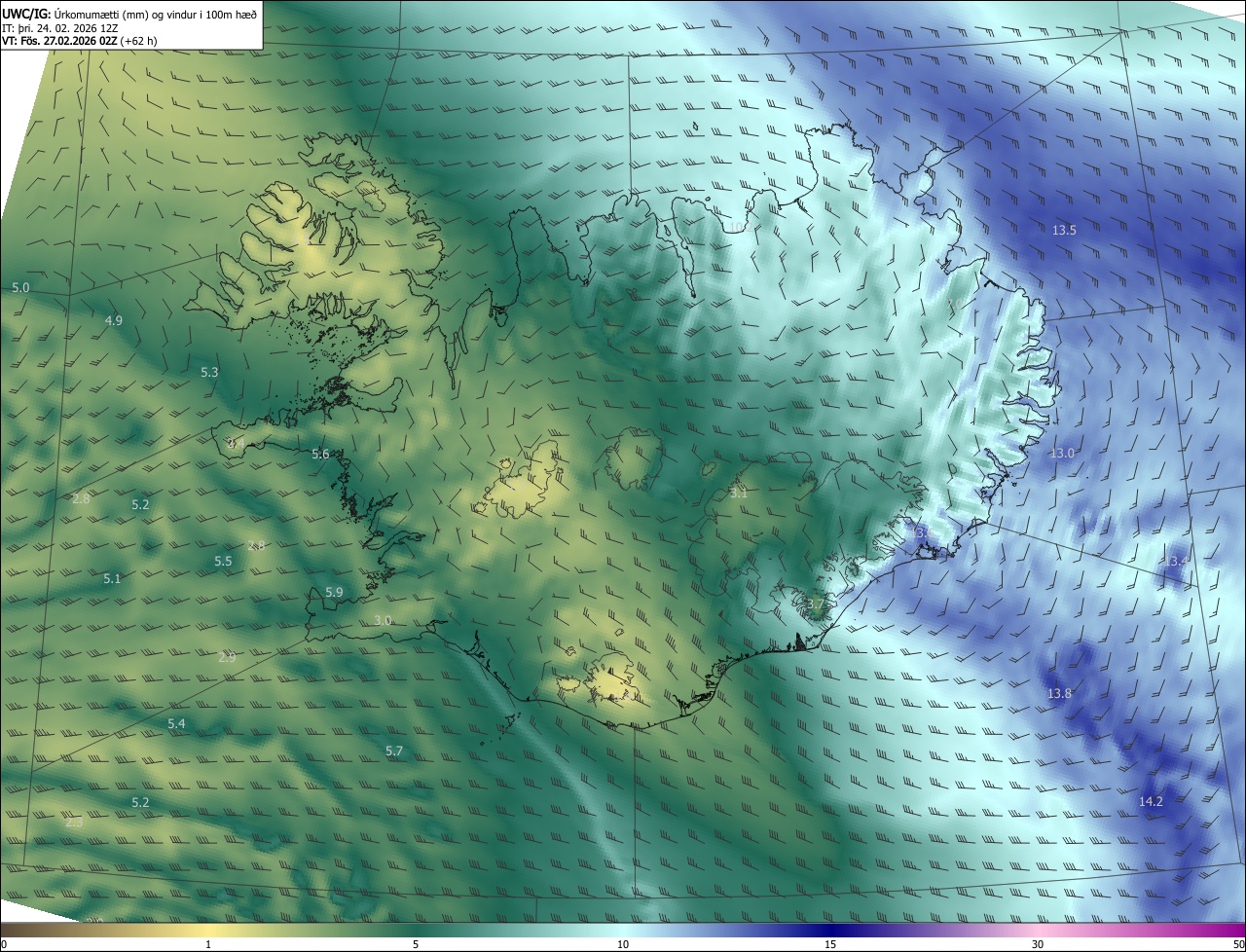Image resolution: width=1246 pixels, height=952 pixels.
Task: Click the color scale tick labeled 10
Action: [623, 944]
